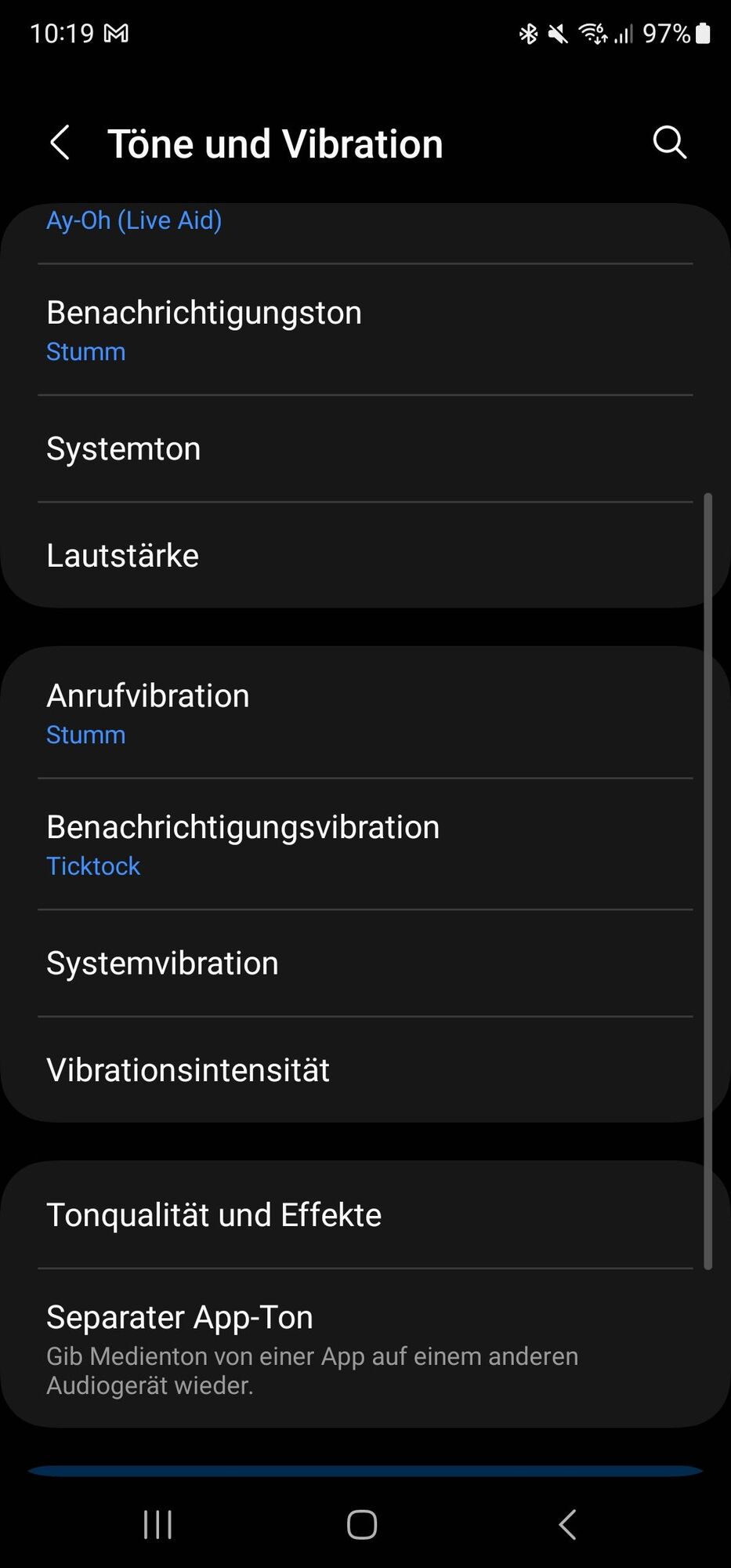Open Vibrationsintensität settings

coord(365,1070)
